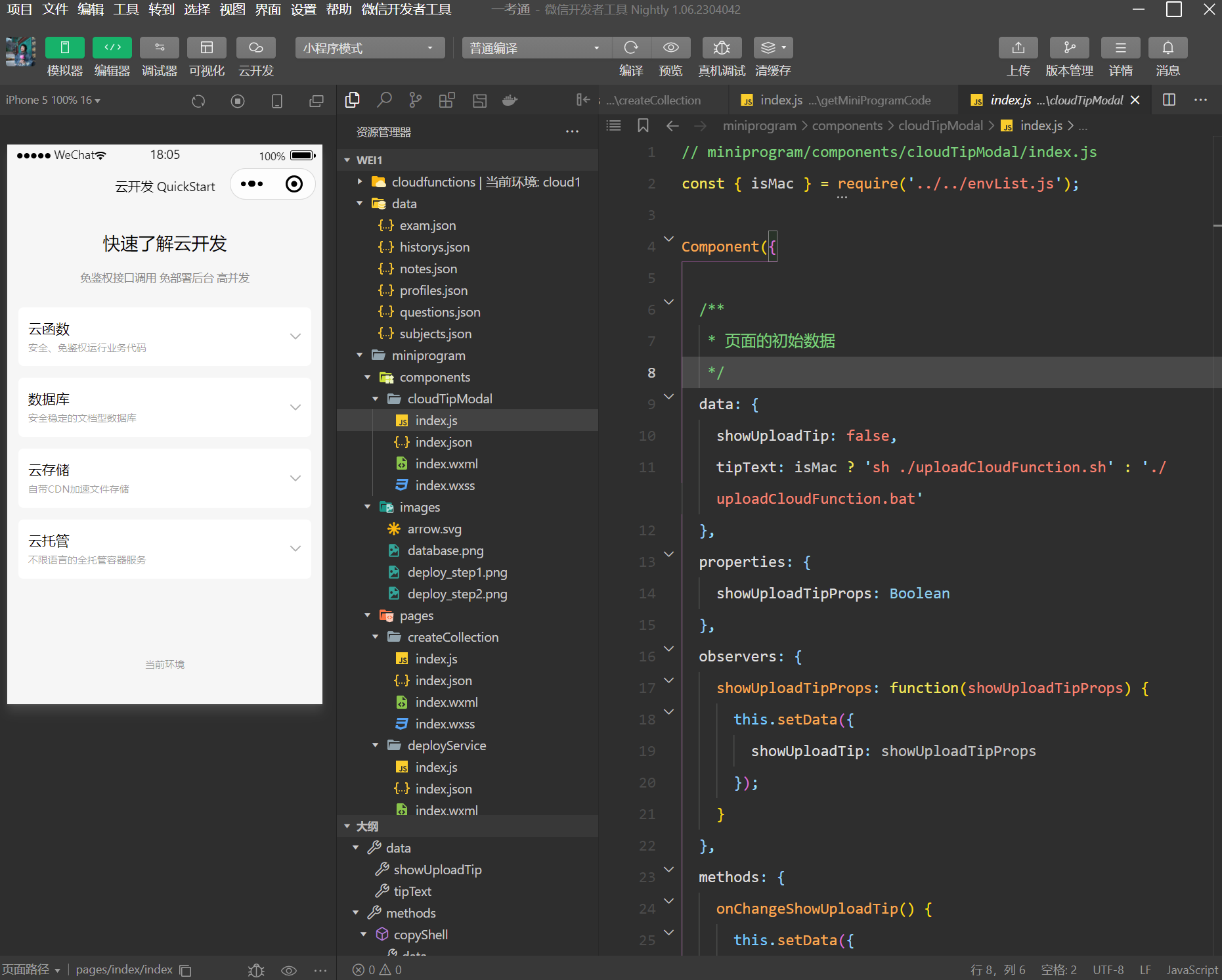Click the Preview eye icon in toolbar

coord(670,48)
